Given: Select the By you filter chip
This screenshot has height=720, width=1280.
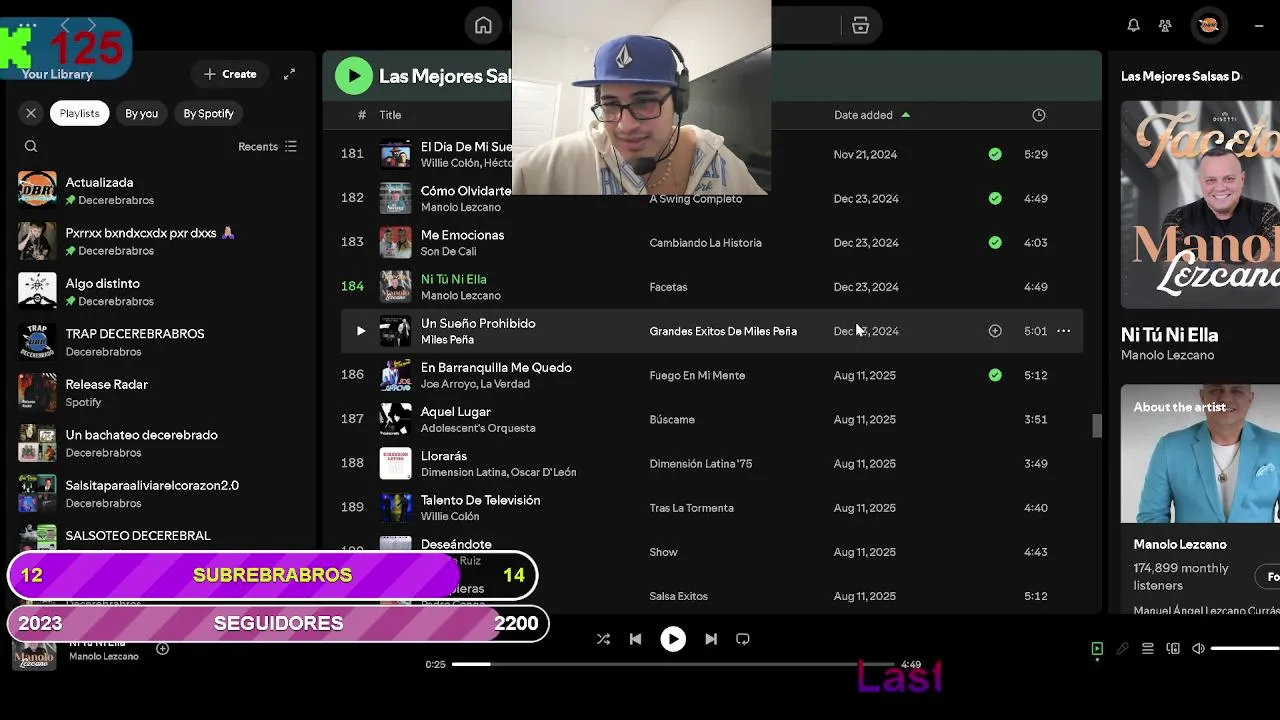Looking at the screenshot, I should tap(141, 113).
